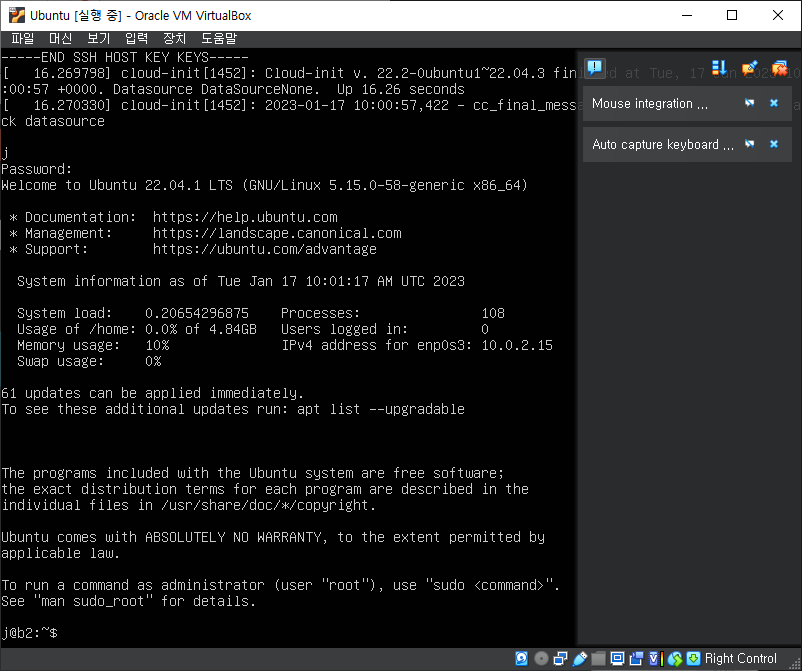Click '61 updates can be applied immediately.'
Viewport: 802px width, 671px height.
coord(152,393)
